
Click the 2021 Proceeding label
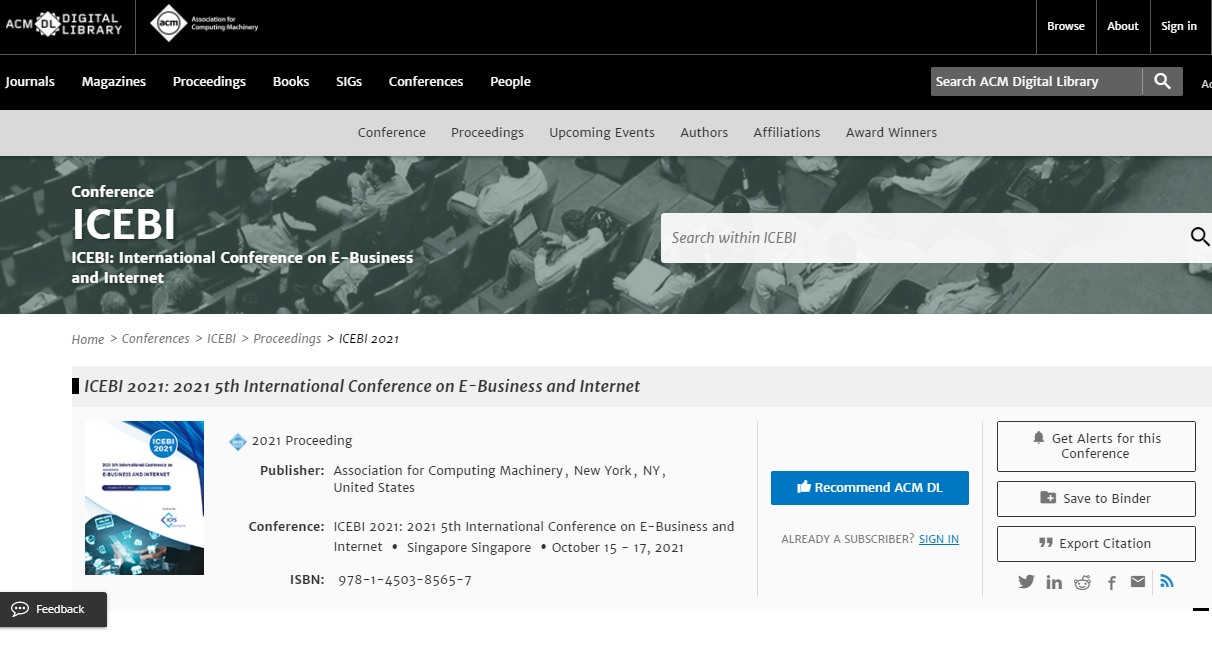point(302,441)
